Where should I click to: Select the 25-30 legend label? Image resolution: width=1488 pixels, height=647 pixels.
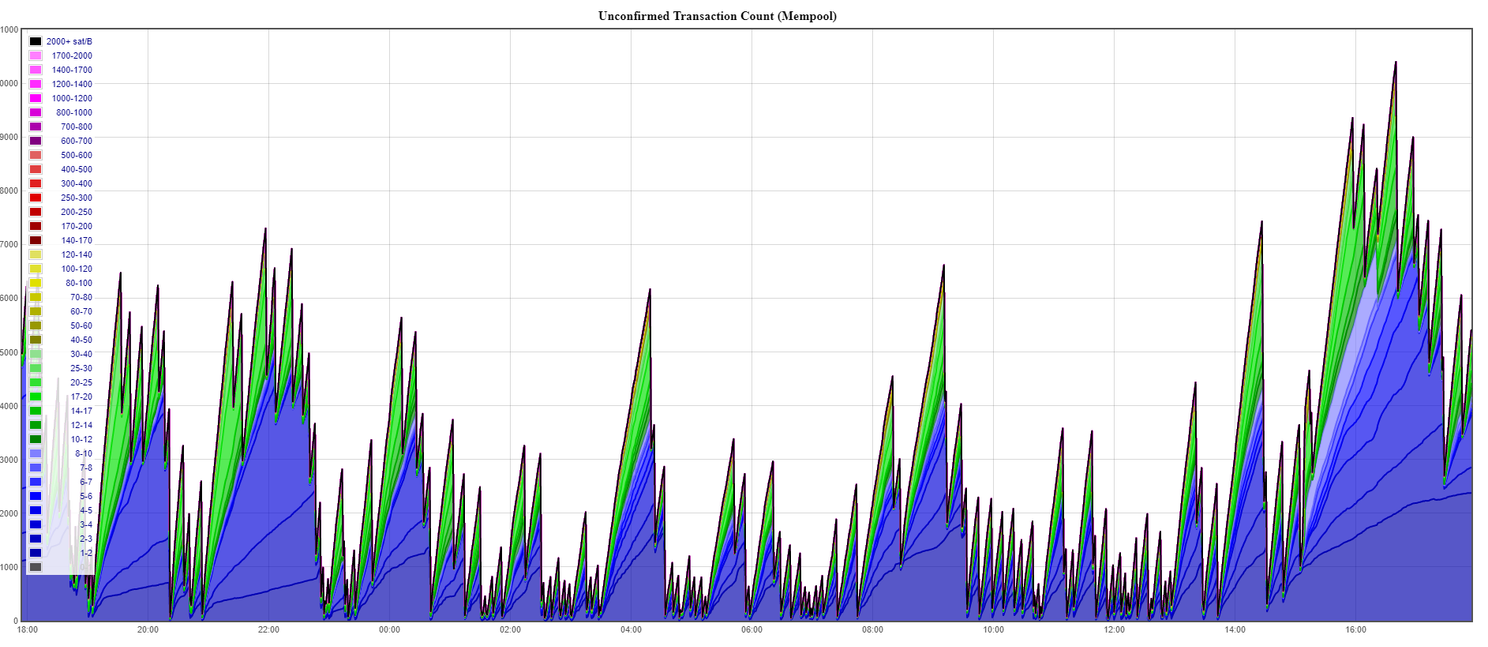81,368
